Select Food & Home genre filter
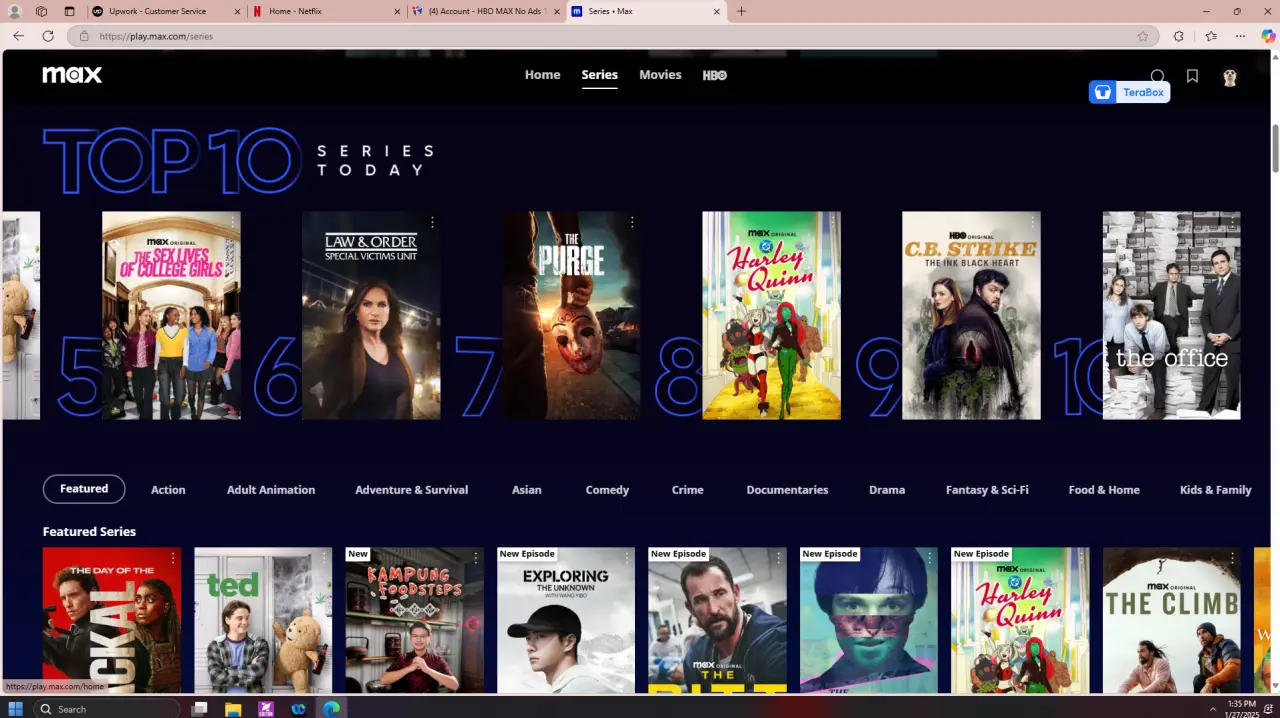The height and width of the screenshot is (718, 1280). coord(1104,490)
